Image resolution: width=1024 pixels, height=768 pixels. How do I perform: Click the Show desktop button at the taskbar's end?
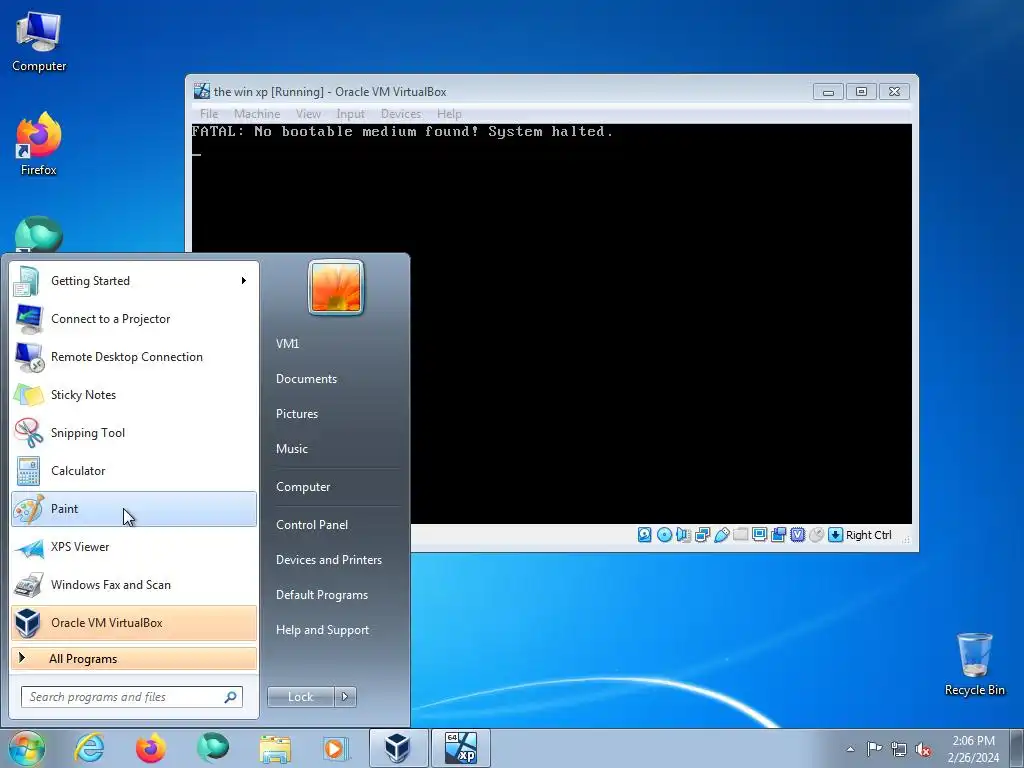[1017, 748]
